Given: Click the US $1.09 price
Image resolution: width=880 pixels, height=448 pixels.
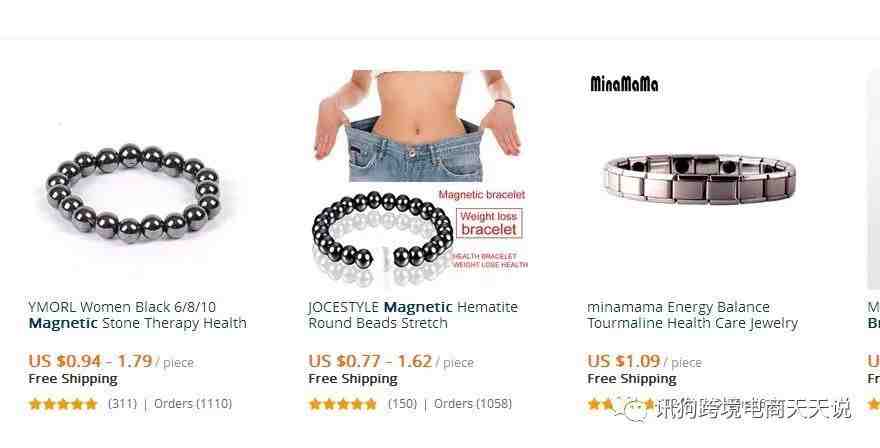Looking at the screenshot, I should [624, 361].
